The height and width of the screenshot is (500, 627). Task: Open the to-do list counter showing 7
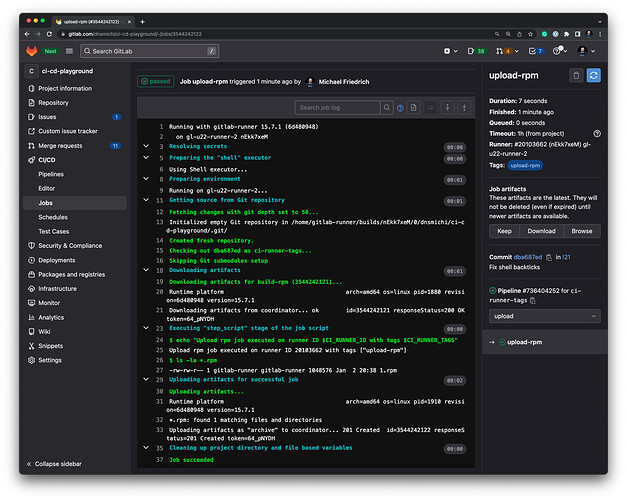coord(536,51)
